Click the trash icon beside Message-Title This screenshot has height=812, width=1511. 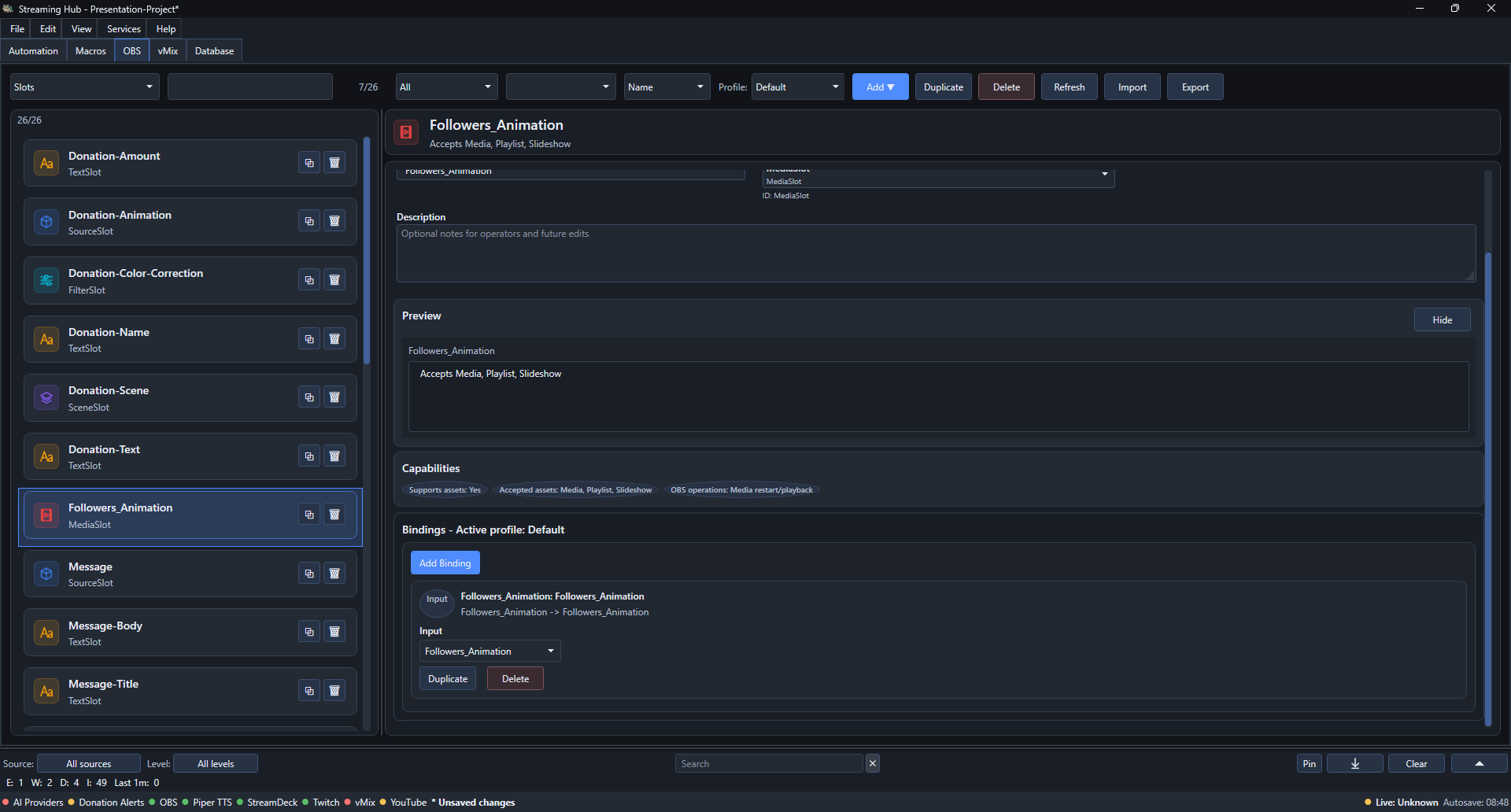click(334, 691)
